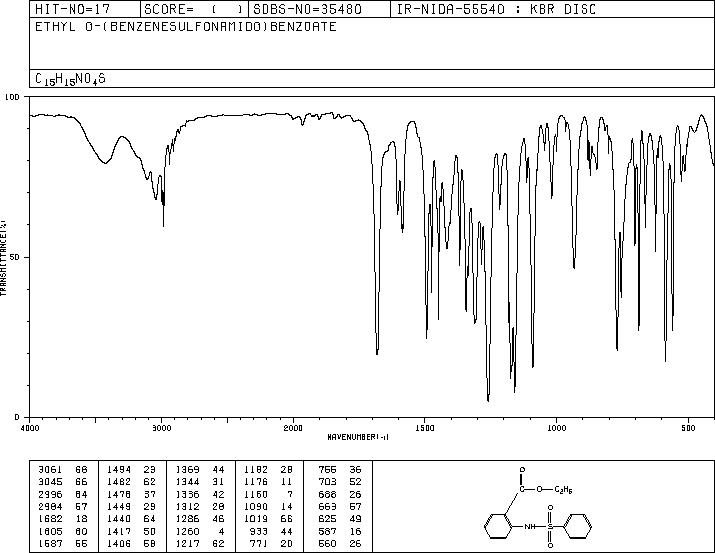The width and height of the screenshot is (715, 553).
Task: Click the 500 tick on wavenumber axis
Action: click(x=688, y=427)
